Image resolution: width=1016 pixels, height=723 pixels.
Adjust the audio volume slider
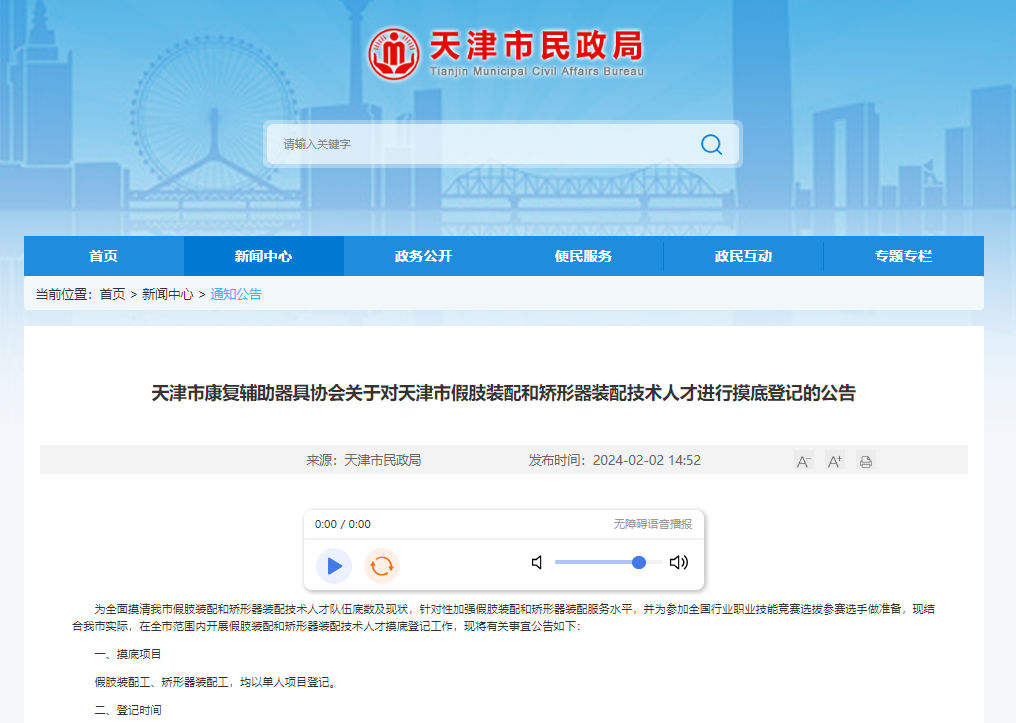pyautogui.click(x=608, y=562)
